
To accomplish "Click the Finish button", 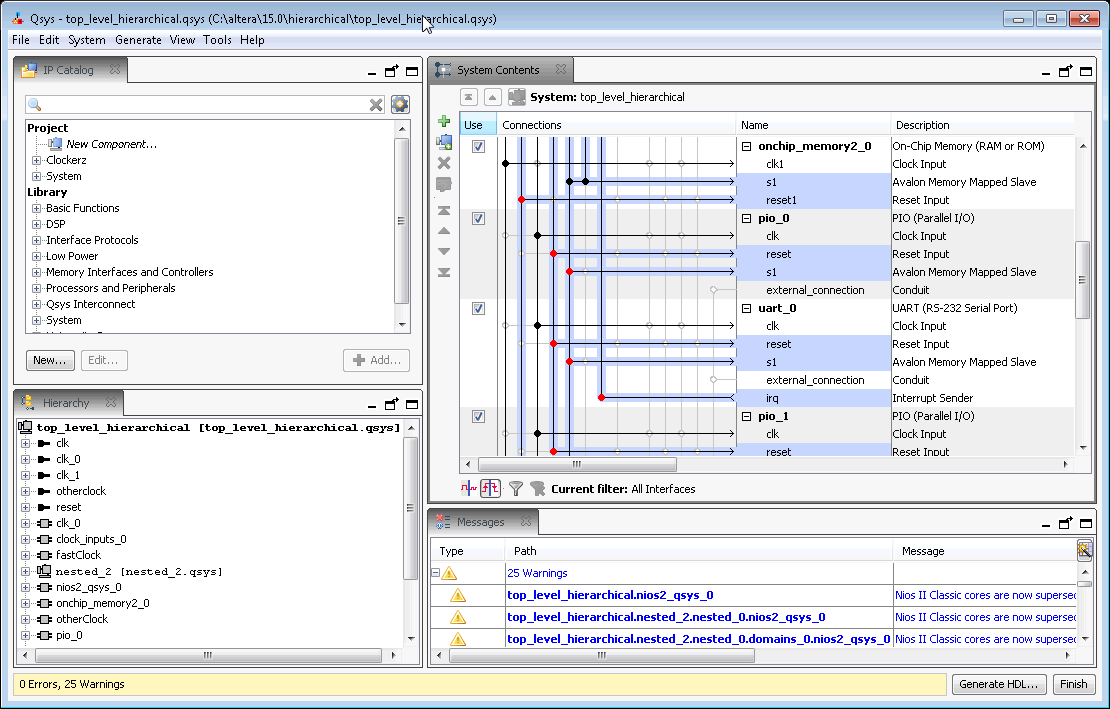I will coord(1073,684).
